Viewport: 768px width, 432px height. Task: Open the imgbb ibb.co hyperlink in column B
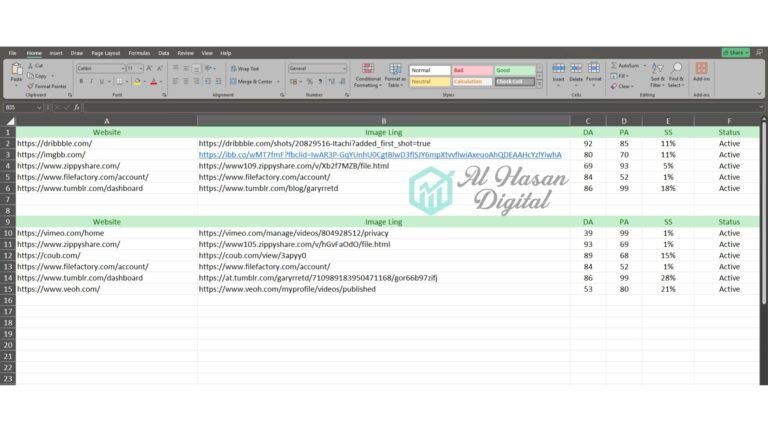click(380, 155)
